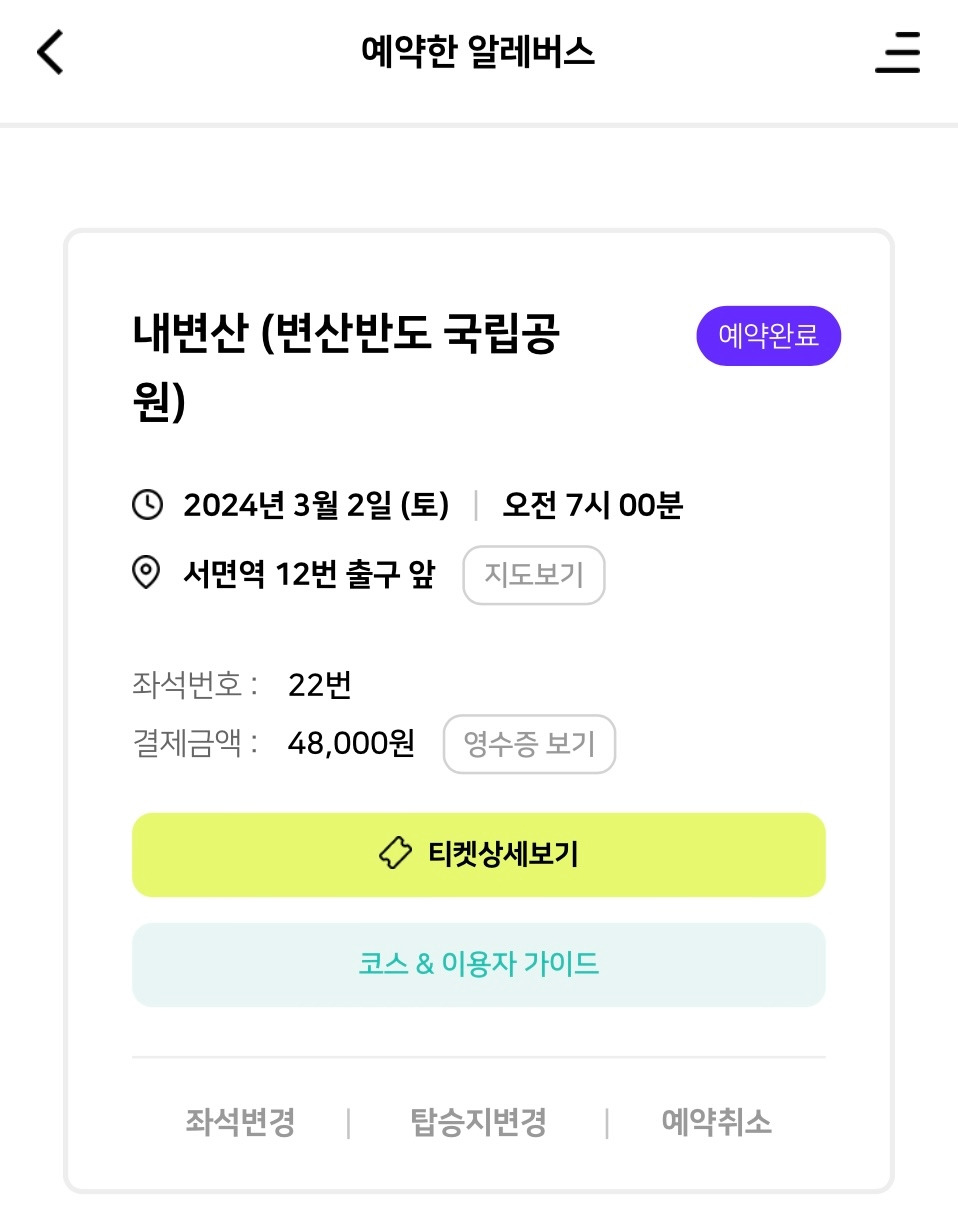Select 예약취소 to cancel reservation

pos(717,1122)
